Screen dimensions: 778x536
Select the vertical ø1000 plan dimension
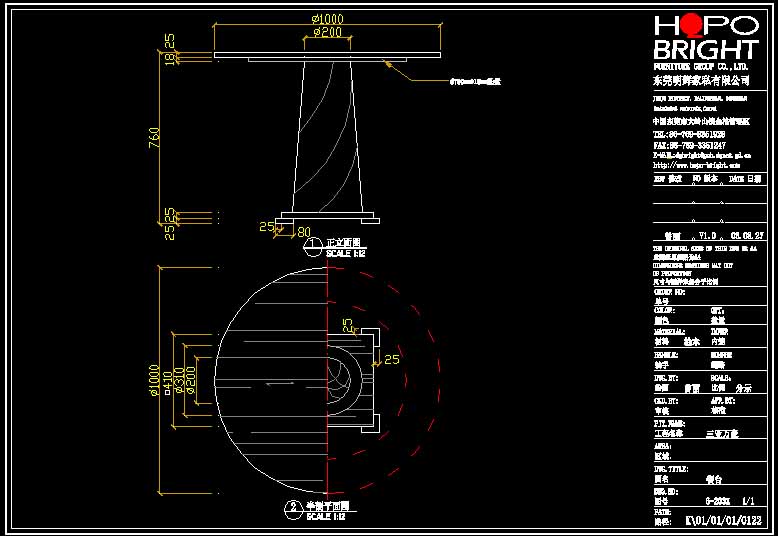point(154,381)
